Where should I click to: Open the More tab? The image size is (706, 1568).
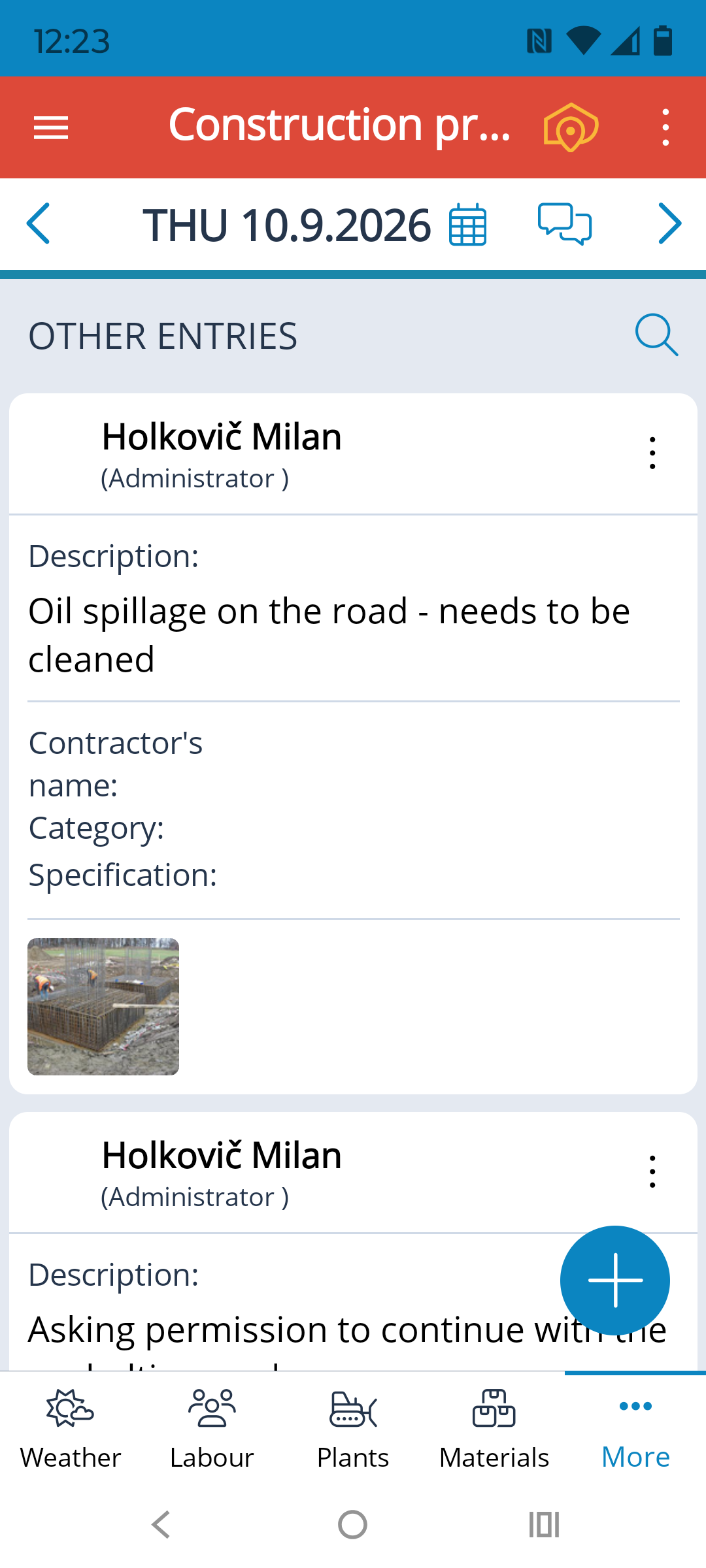[635, 1431]
